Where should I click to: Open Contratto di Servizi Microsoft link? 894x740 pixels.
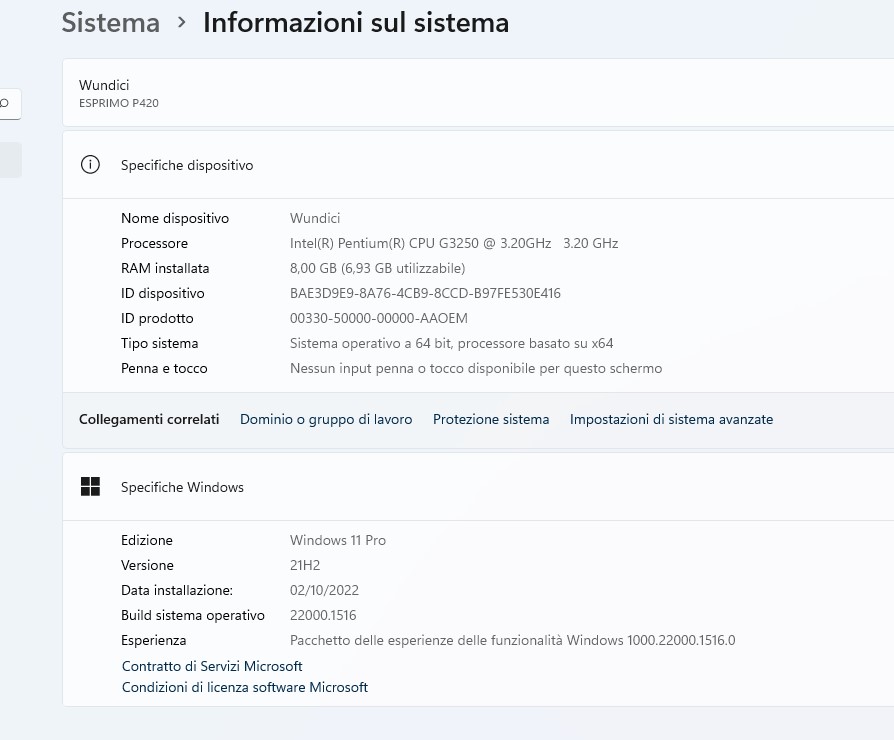[x=212, y=666]
